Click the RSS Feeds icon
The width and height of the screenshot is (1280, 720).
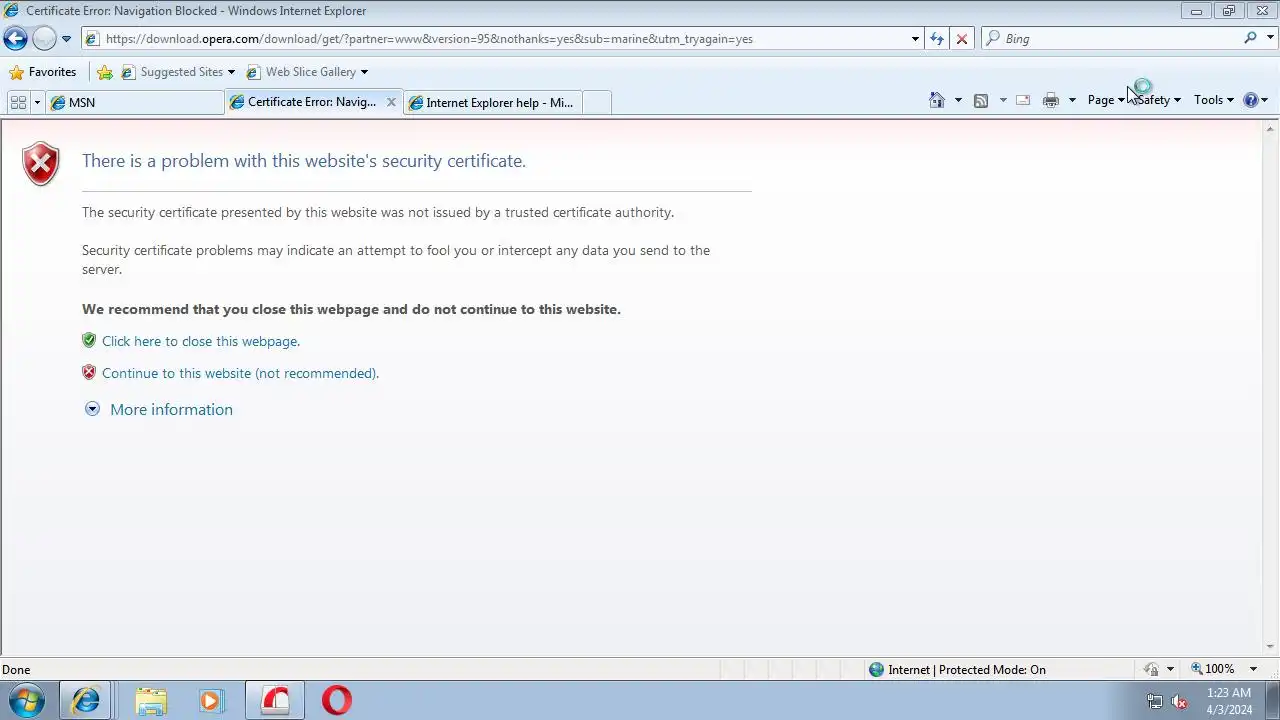coord(981,100)
